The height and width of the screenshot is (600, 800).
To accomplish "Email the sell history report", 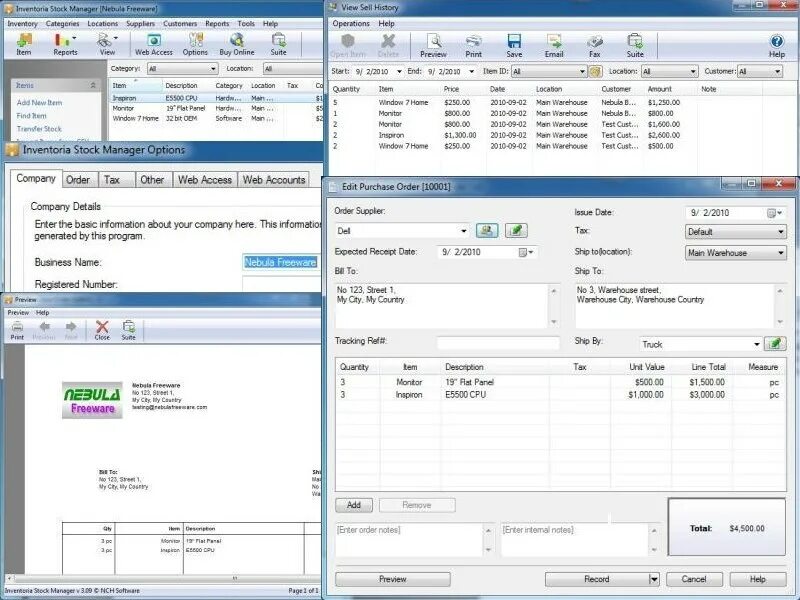I will (x=555, y=42).
